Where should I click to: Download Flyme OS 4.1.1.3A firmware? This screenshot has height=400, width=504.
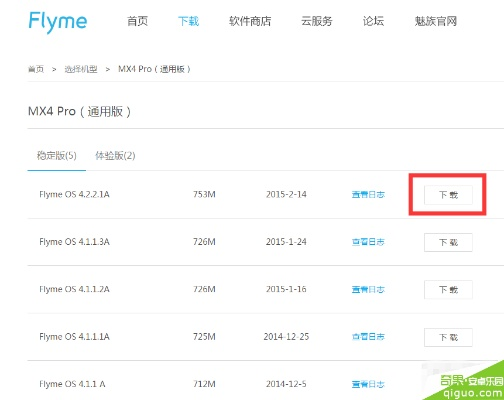(448, 242)
